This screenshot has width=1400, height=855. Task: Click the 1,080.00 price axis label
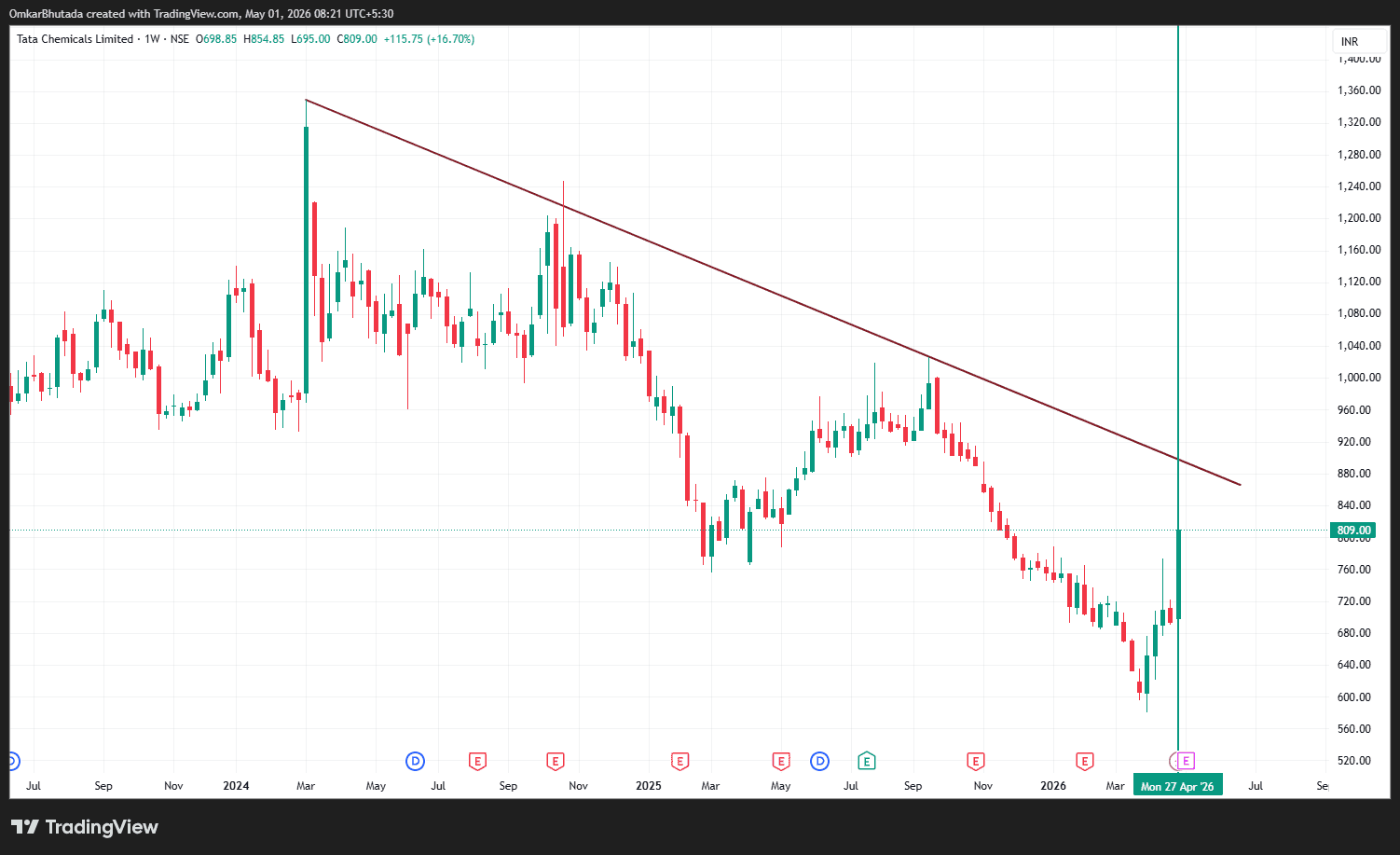pos(1359,313)
